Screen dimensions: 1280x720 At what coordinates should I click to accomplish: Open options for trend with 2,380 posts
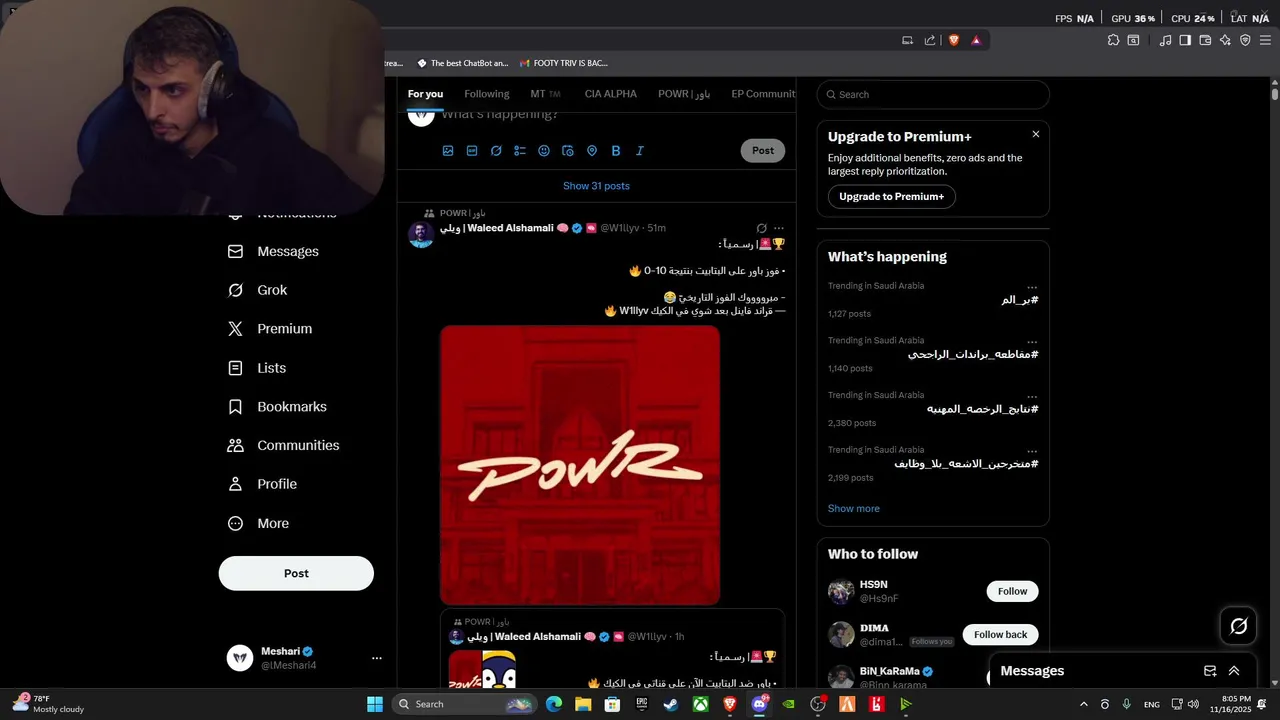[x=1032, y=397]
